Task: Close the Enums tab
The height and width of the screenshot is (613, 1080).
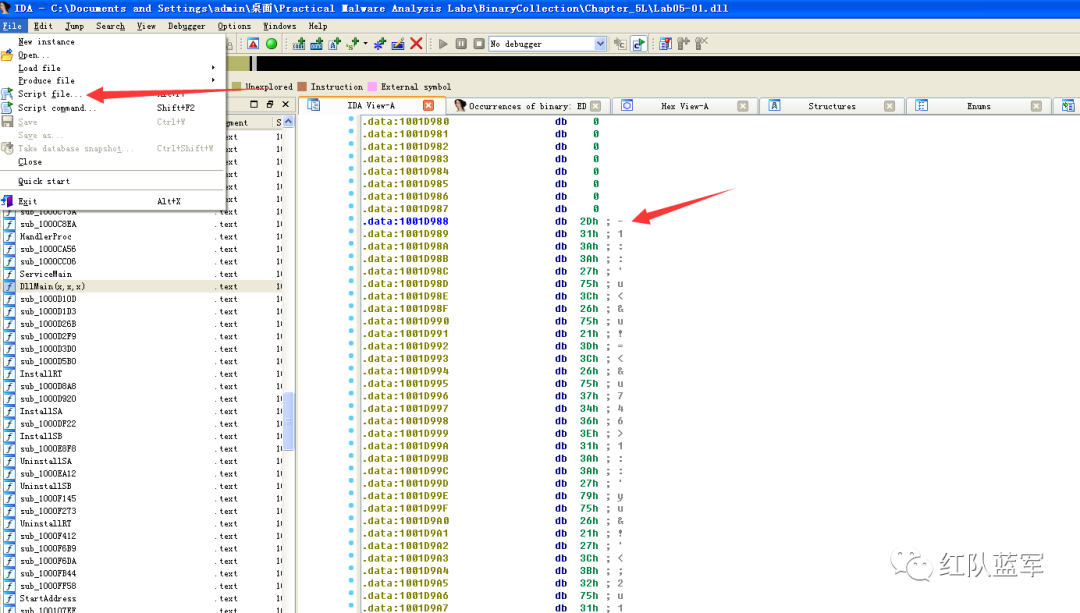Action: click(x=1036, y=106)
